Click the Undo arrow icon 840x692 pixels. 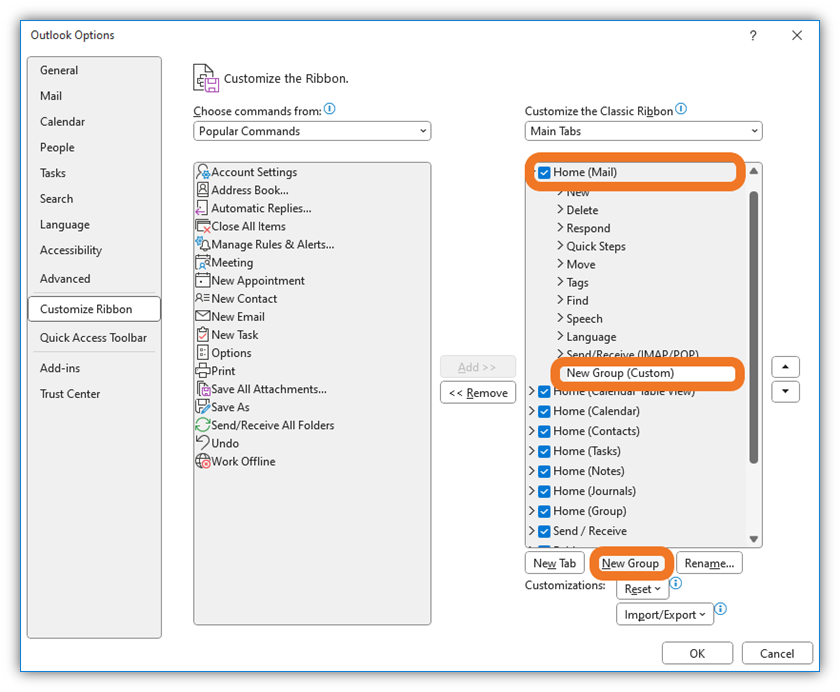(x=202, y=442)
